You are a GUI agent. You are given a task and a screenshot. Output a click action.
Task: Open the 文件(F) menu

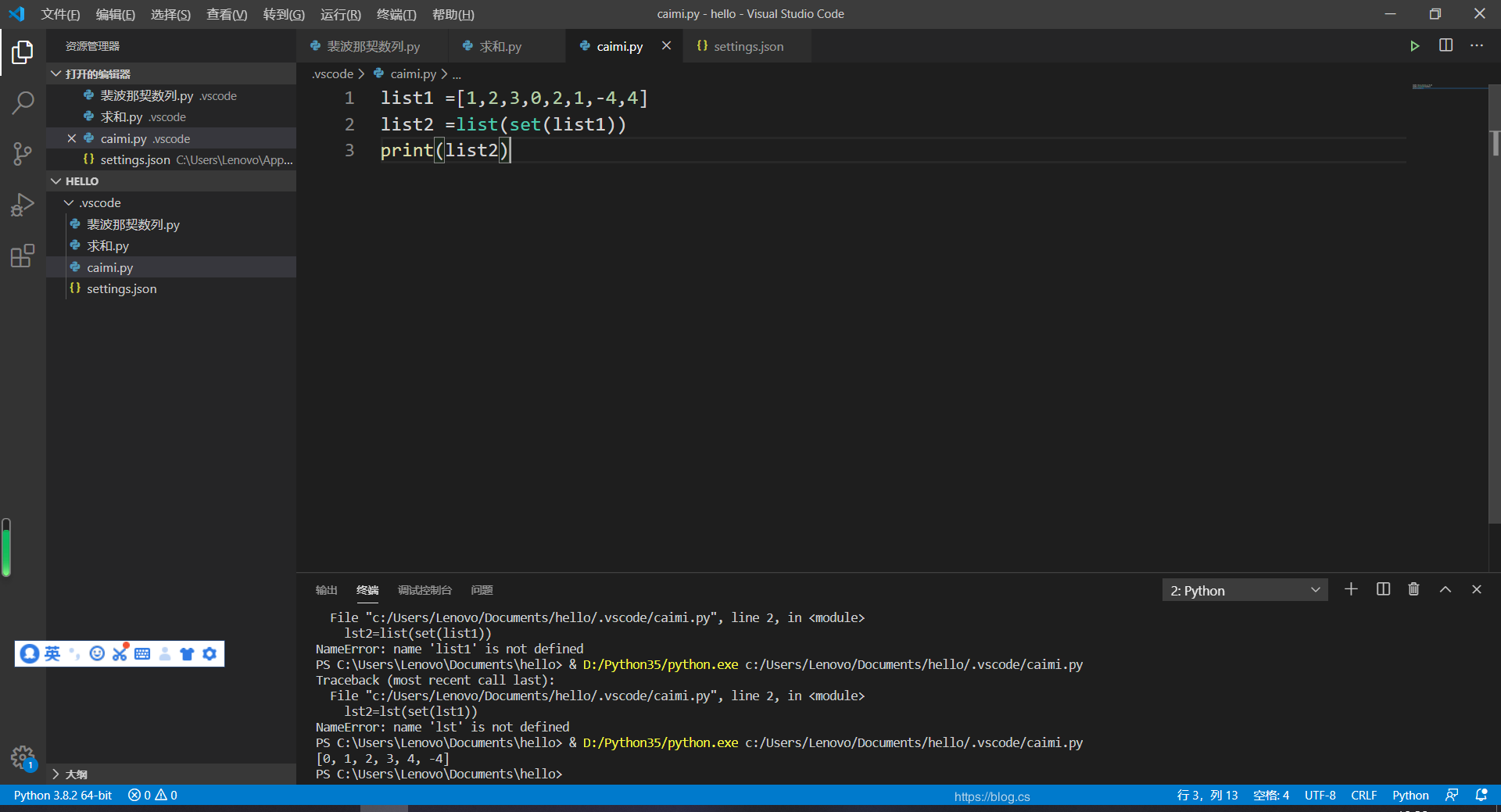[x=60, y=14]
